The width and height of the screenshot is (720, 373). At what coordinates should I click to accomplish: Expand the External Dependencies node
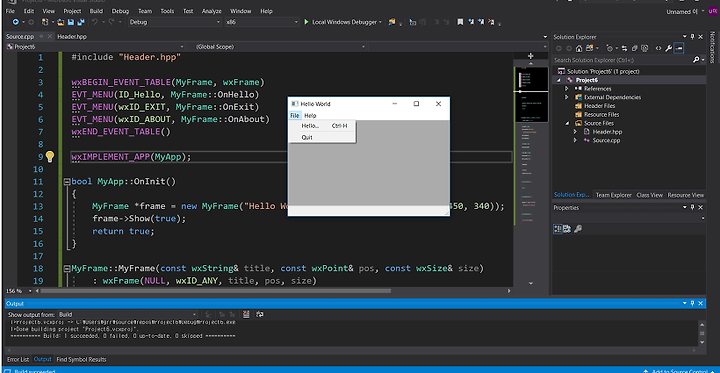click(566, 97)
